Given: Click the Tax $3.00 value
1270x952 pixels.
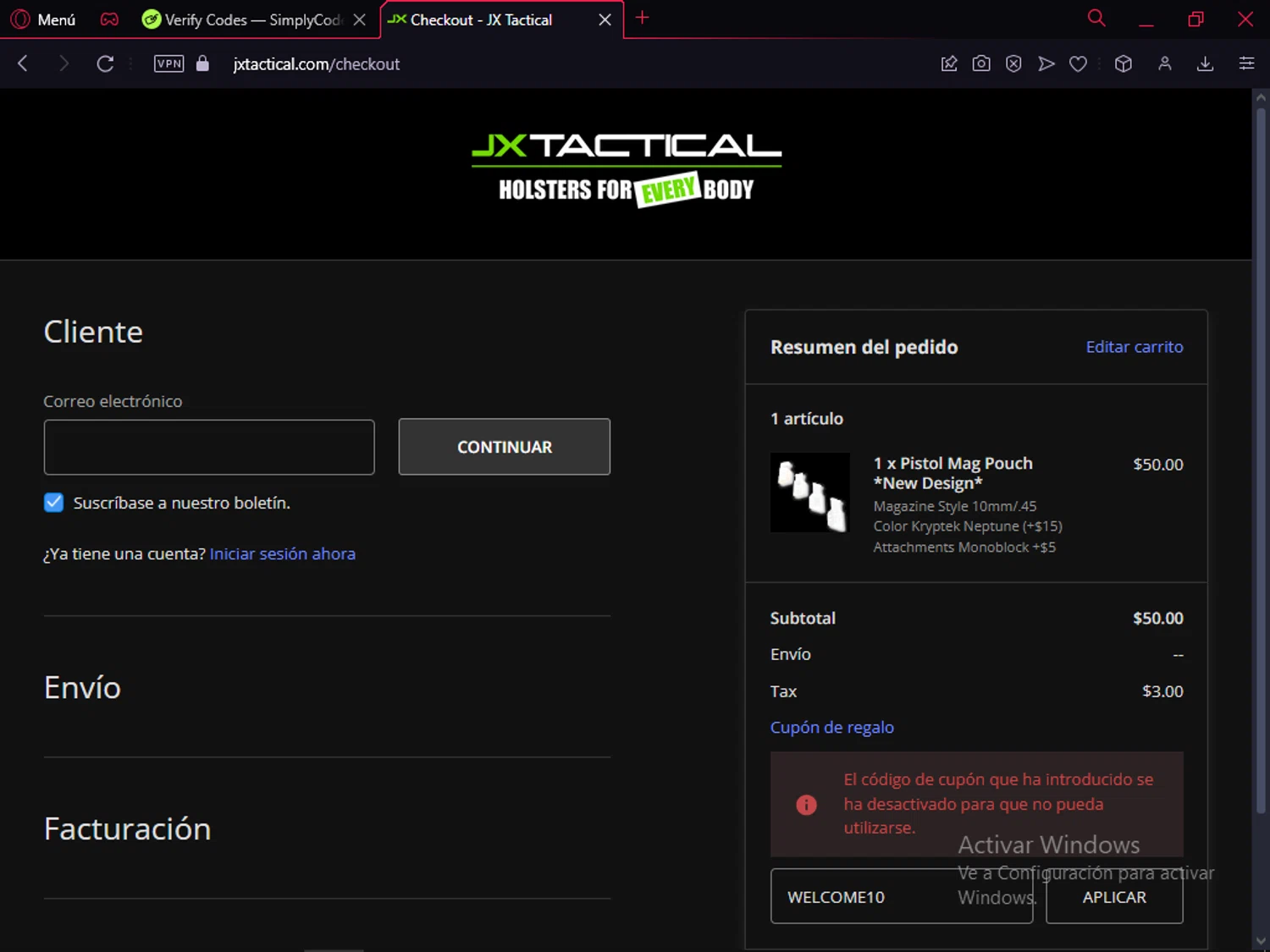Looking at the screenshot, I should [x=1162, y=691].
